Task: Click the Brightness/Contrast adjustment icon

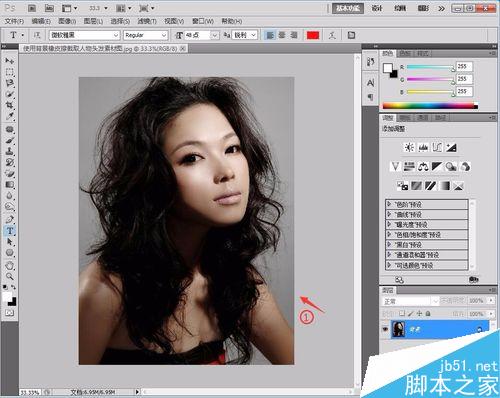Action: 409,147
